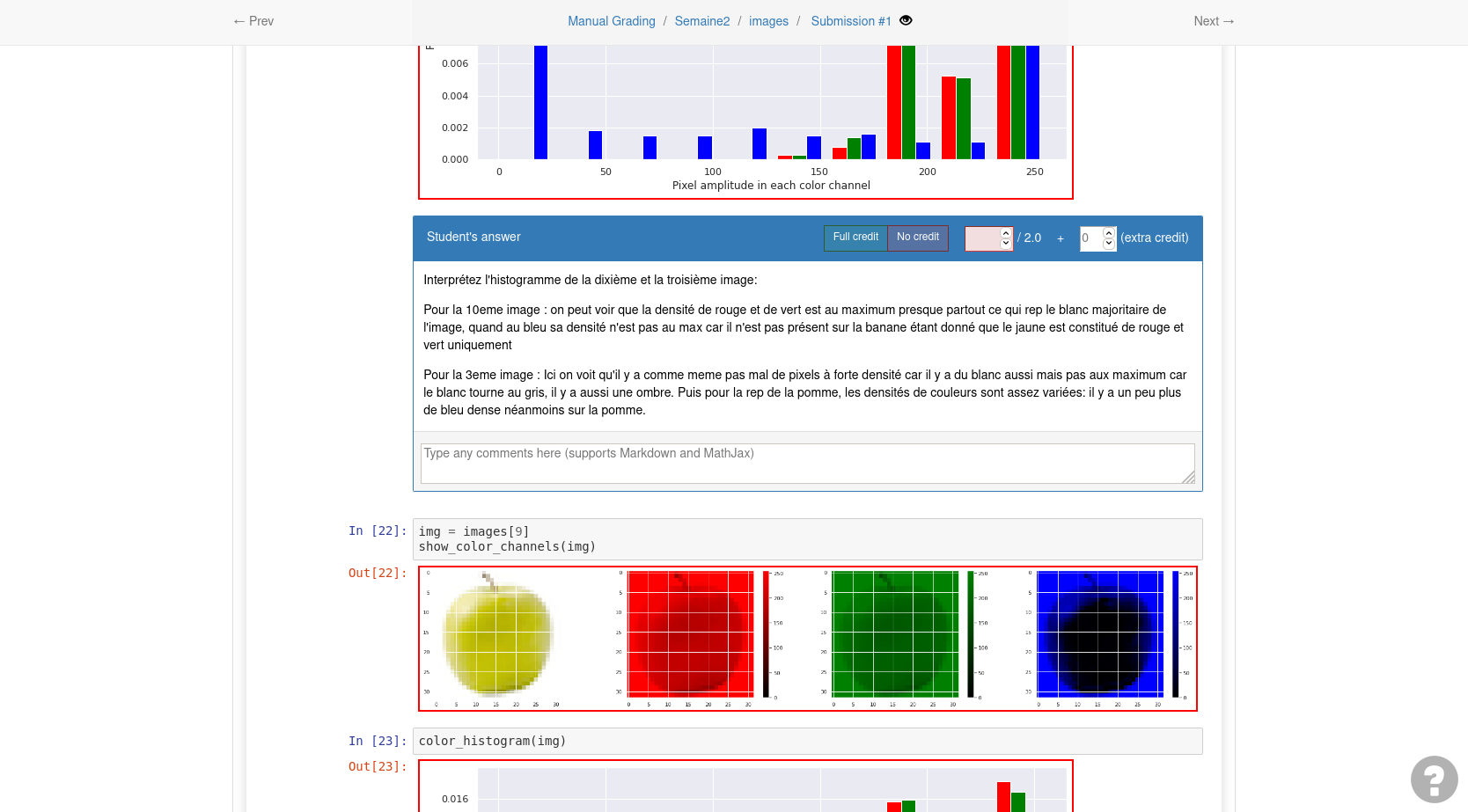The image size is (1468, 812).
Task: Open the images breadcrumb link
Action: 768,21
